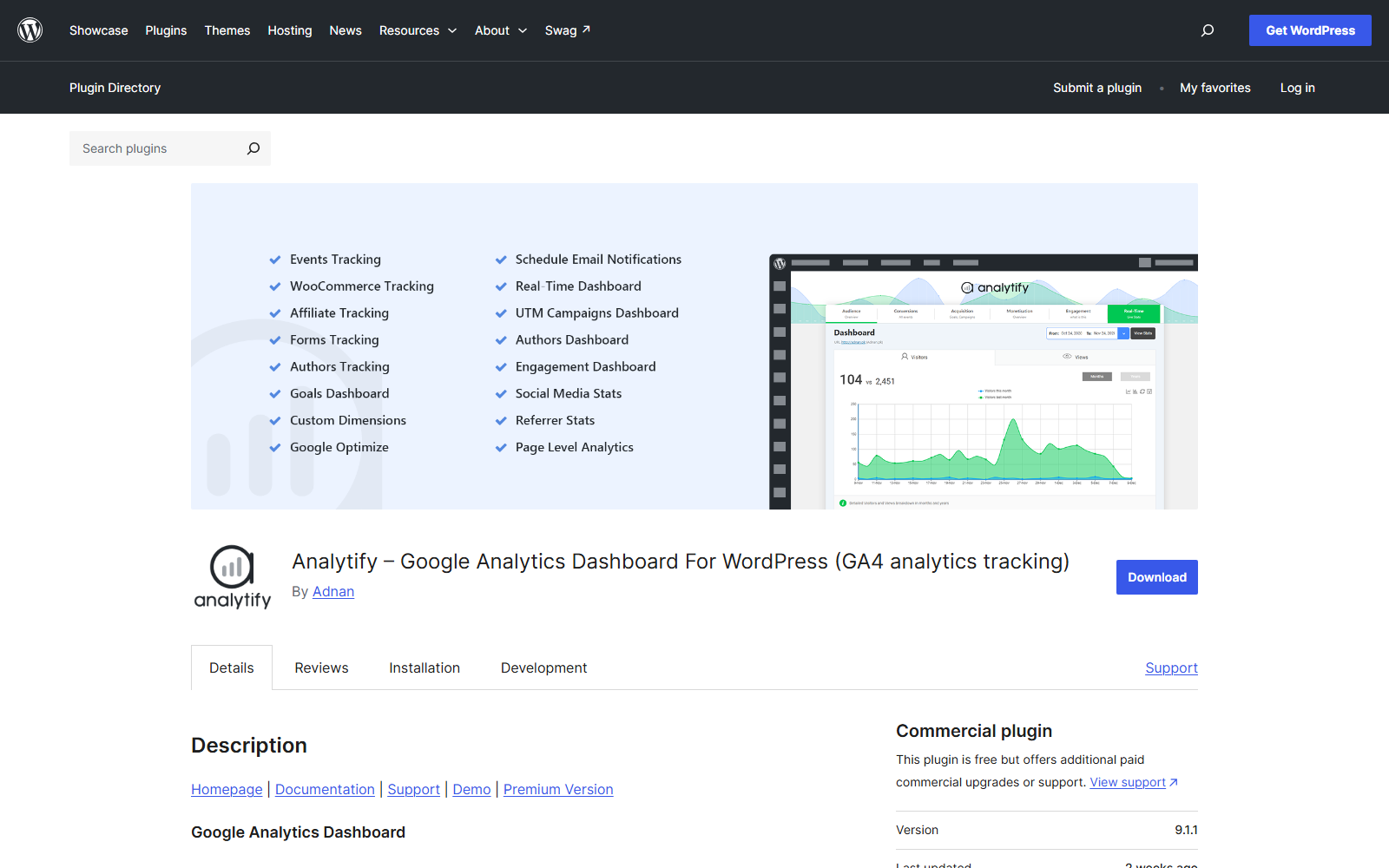This screenshot has width=1389, height=868.
Task: Download the Analytify plugin
Action: tap(1157, 577)
